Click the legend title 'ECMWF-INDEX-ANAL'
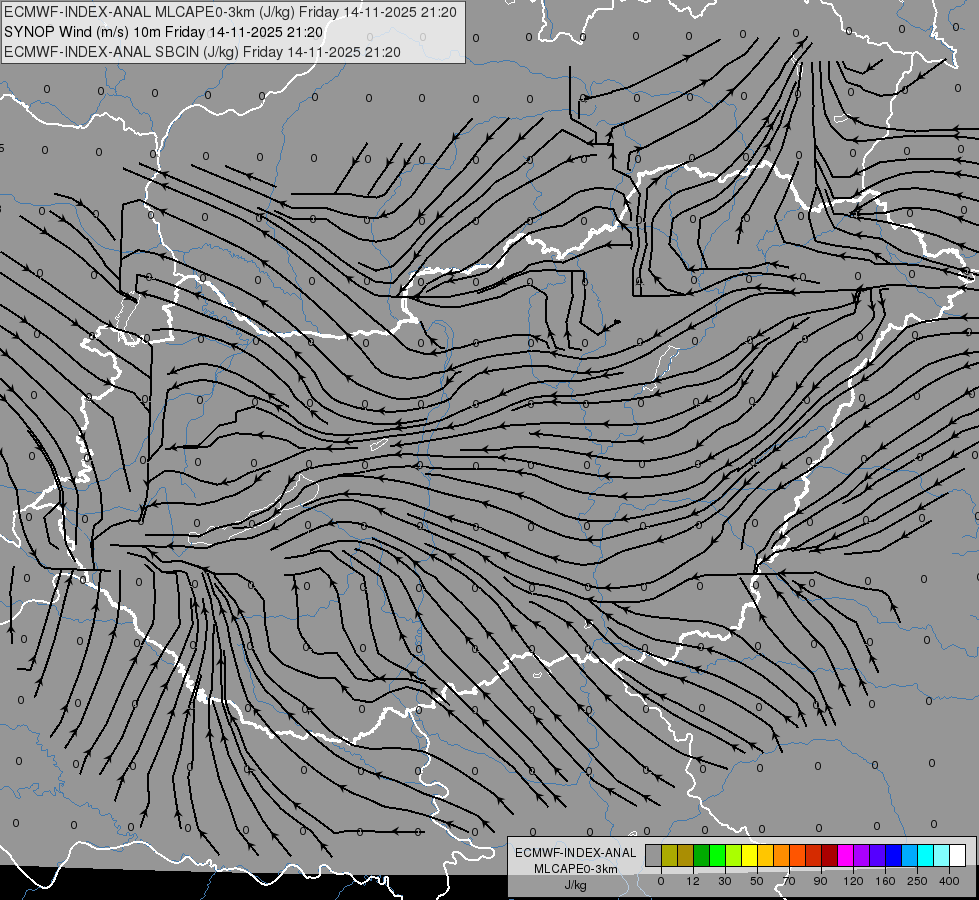The image size is (979, 900). [x=576, y=853]
